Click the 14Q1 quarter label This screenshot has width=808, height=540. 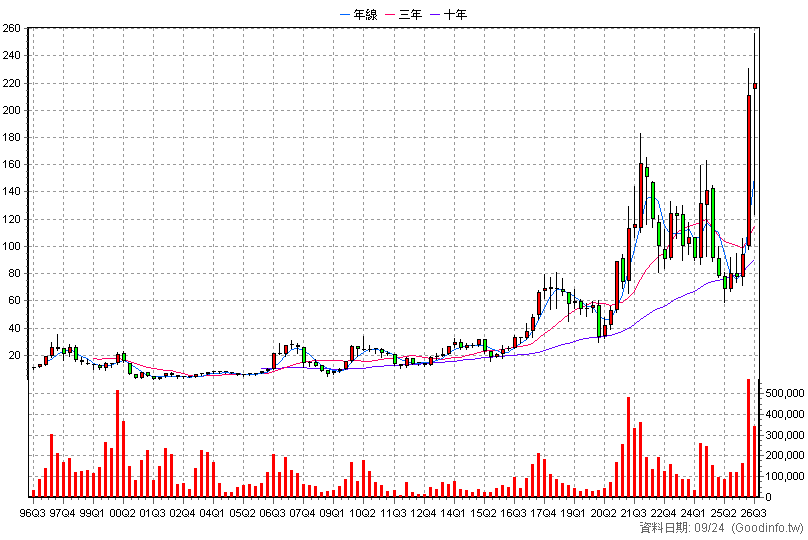453,514
